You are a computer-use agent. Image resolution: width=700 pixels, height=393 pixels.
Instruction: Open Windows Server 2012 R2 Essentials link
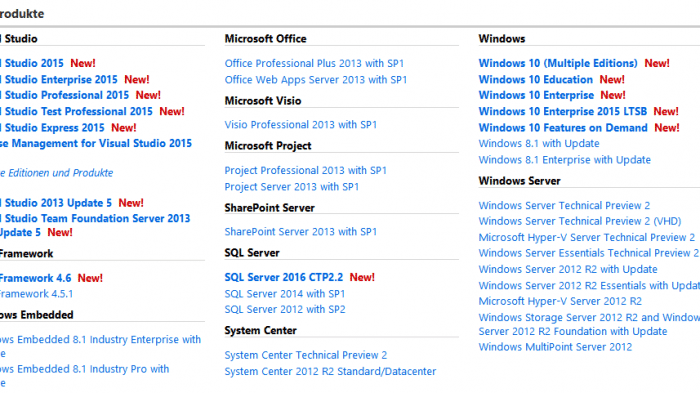point(589,285)
